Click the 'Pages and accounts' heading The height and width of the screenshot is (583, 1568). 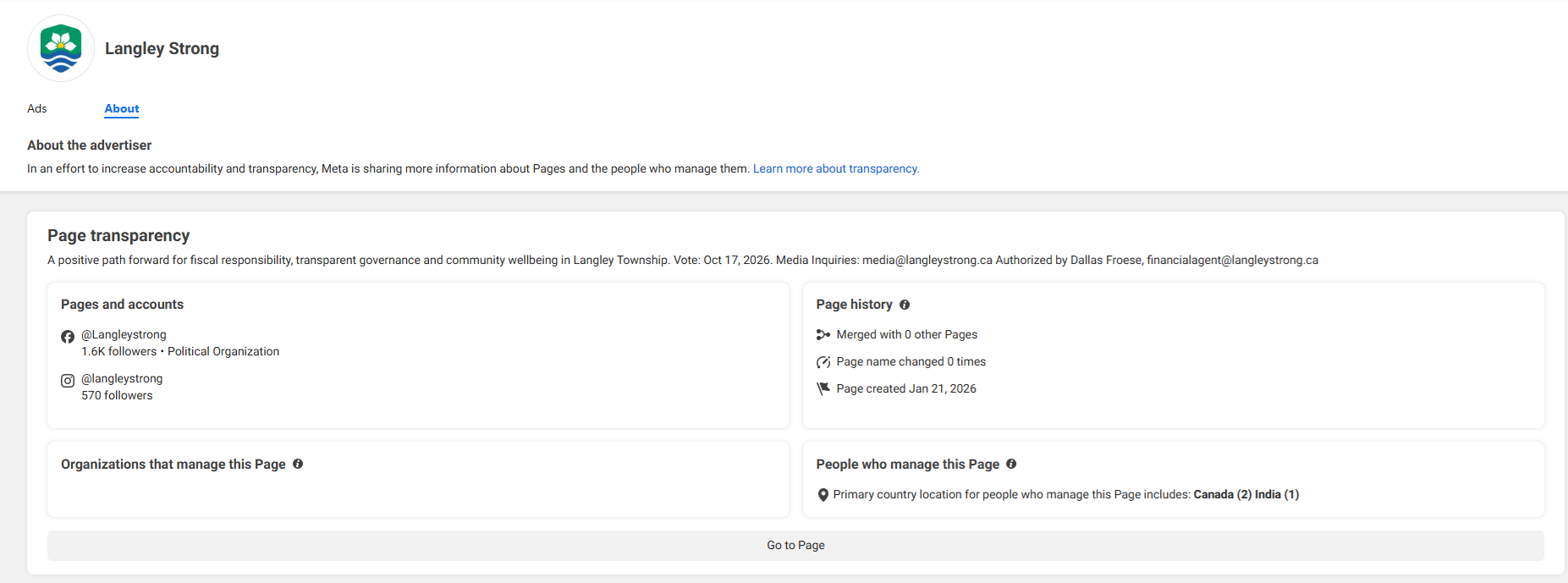[x=122, y=304]
